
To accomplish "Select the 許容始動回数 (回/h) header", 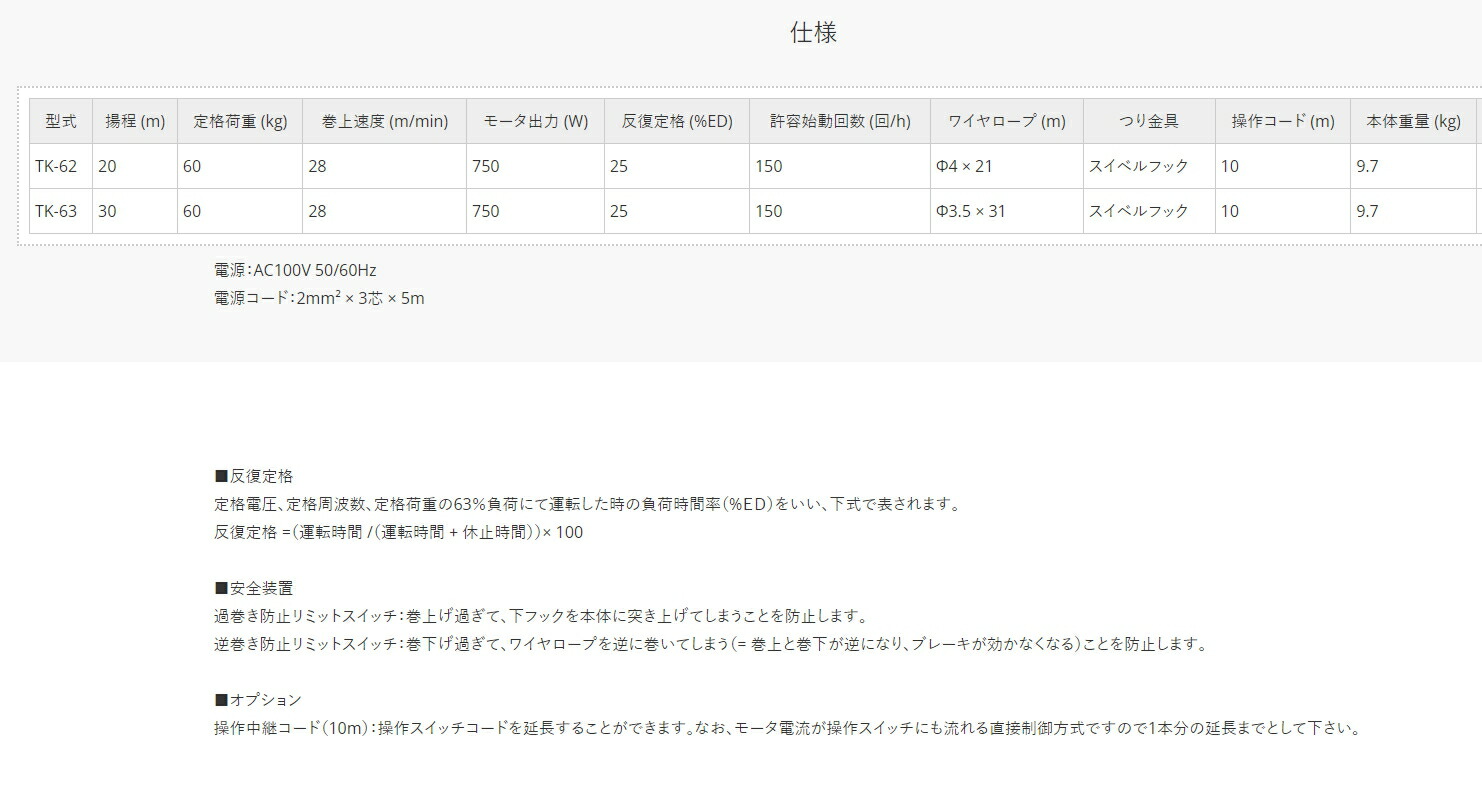I will click(839, 120).
